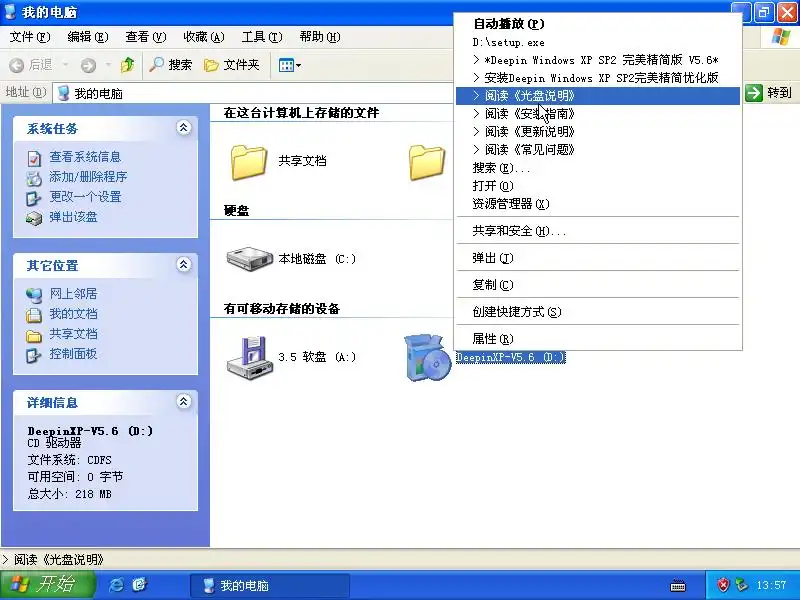Launch Internet Explorer from quick launch
Image resolution: width=800 pixels, height=600 pixels.
[x=116, y=585]
